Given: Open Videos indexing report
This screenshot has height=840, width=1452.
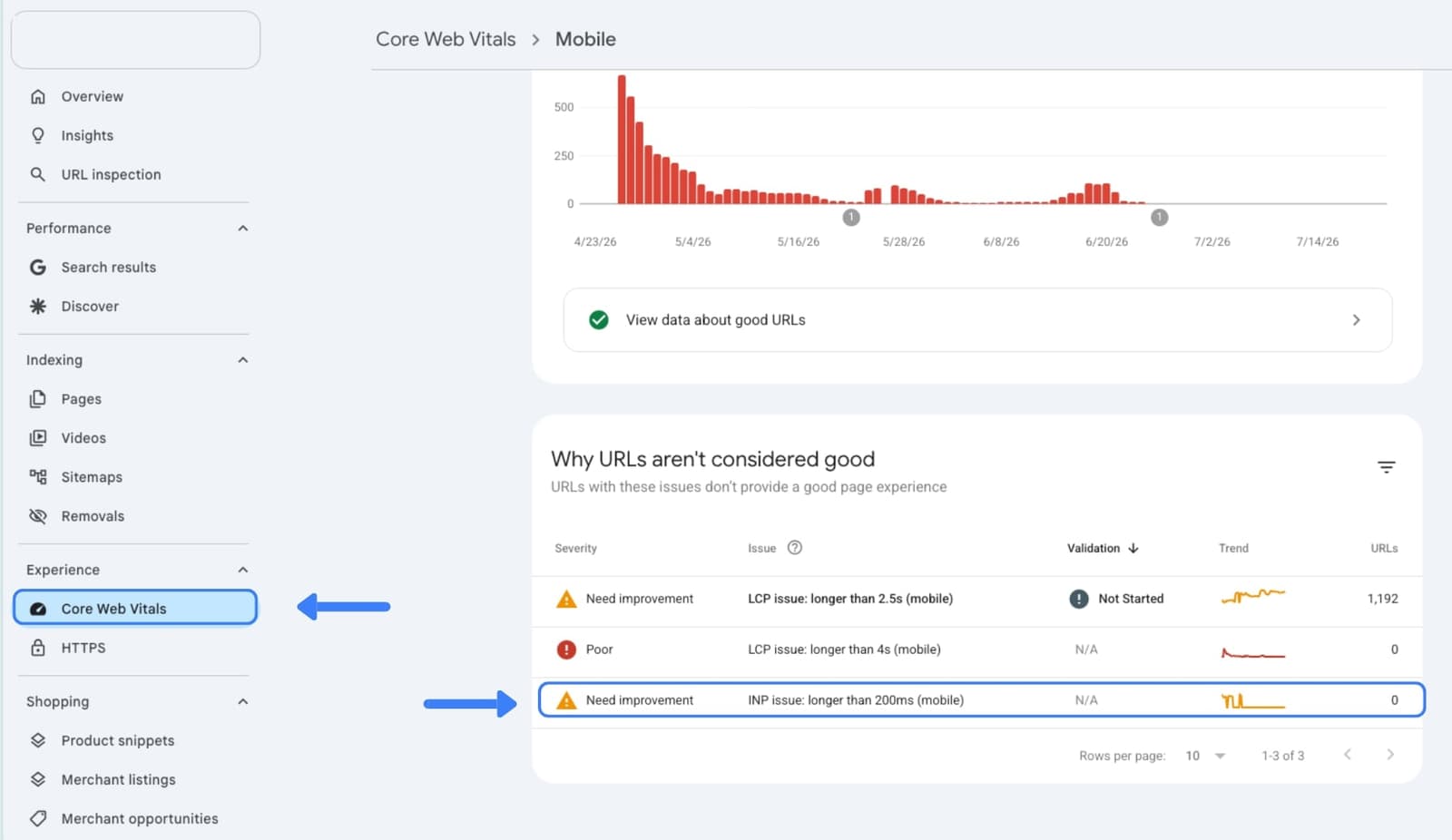Looking at the screenshot, I should [x=83, y=437].
